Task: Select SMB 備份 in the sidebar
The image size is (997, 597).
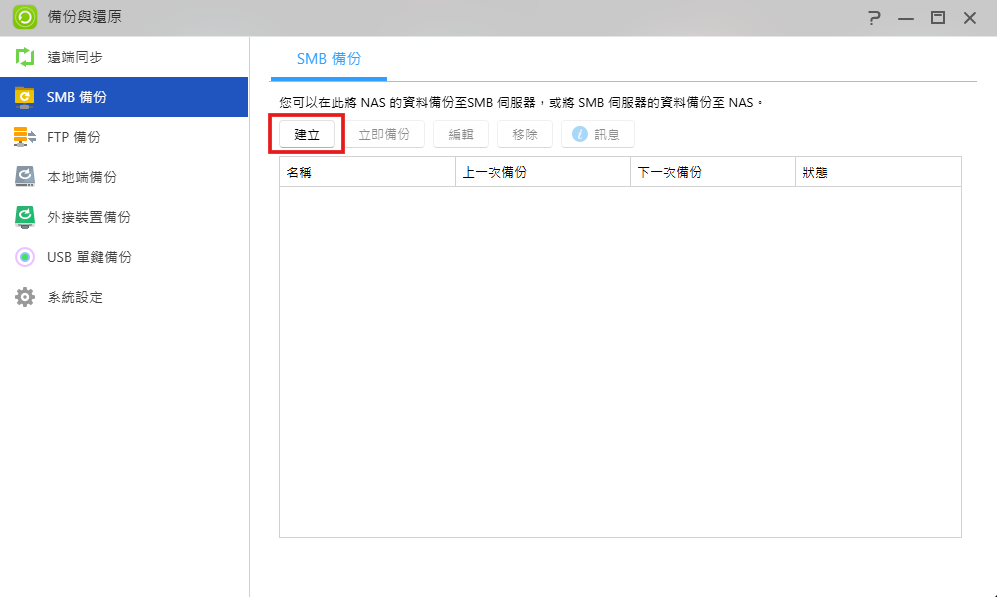Action: 124,97
